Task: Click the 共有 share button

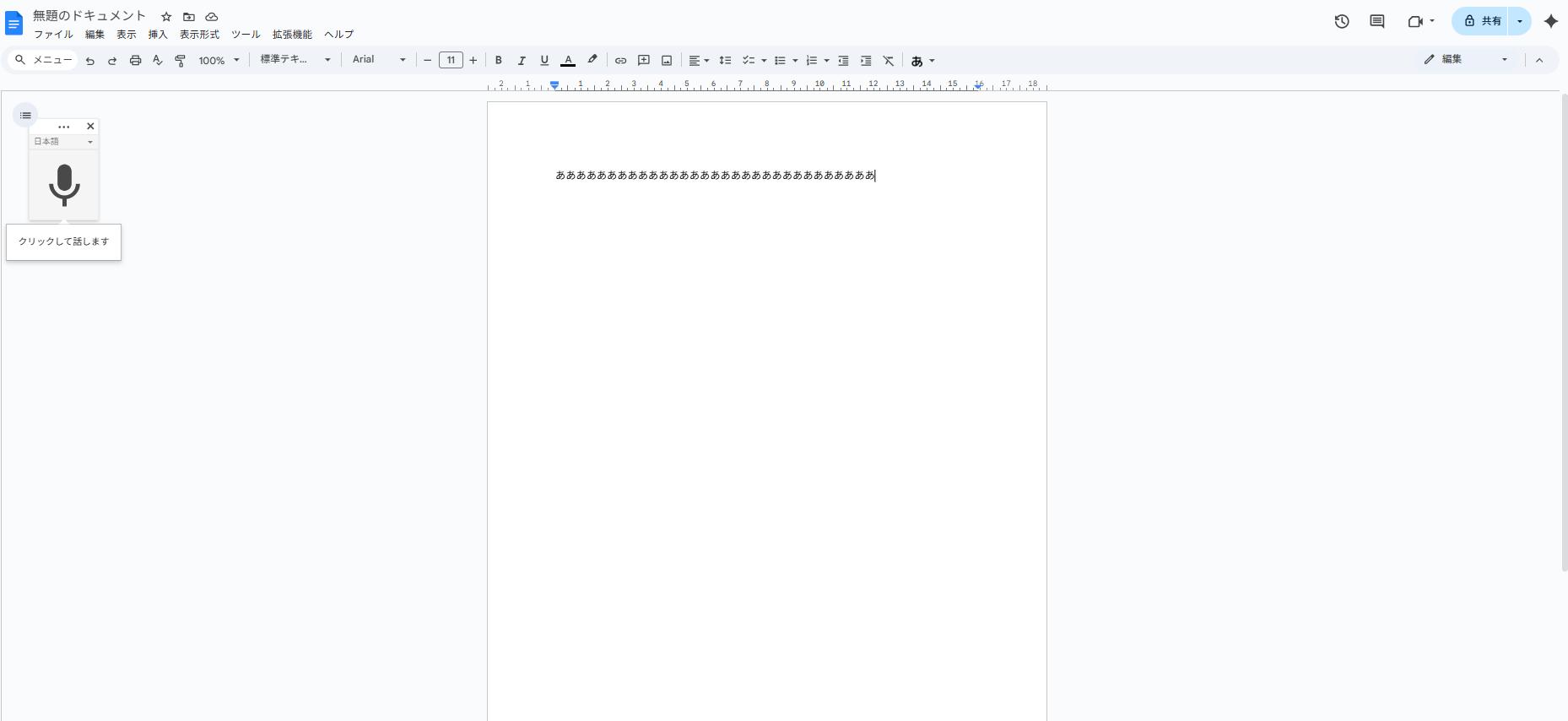Action: [x=1482, y=21]
